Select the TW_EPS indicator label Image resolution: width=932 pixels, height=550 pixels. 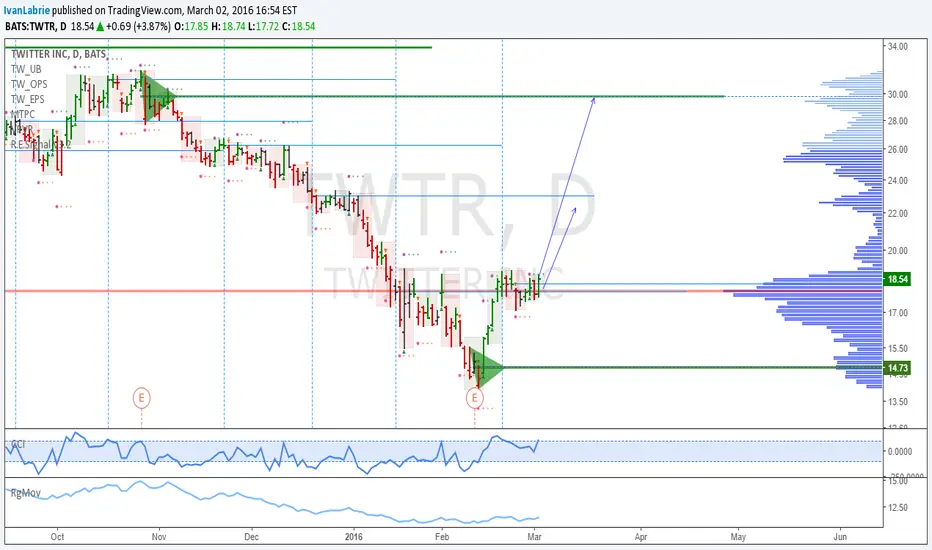coord(28,99)
